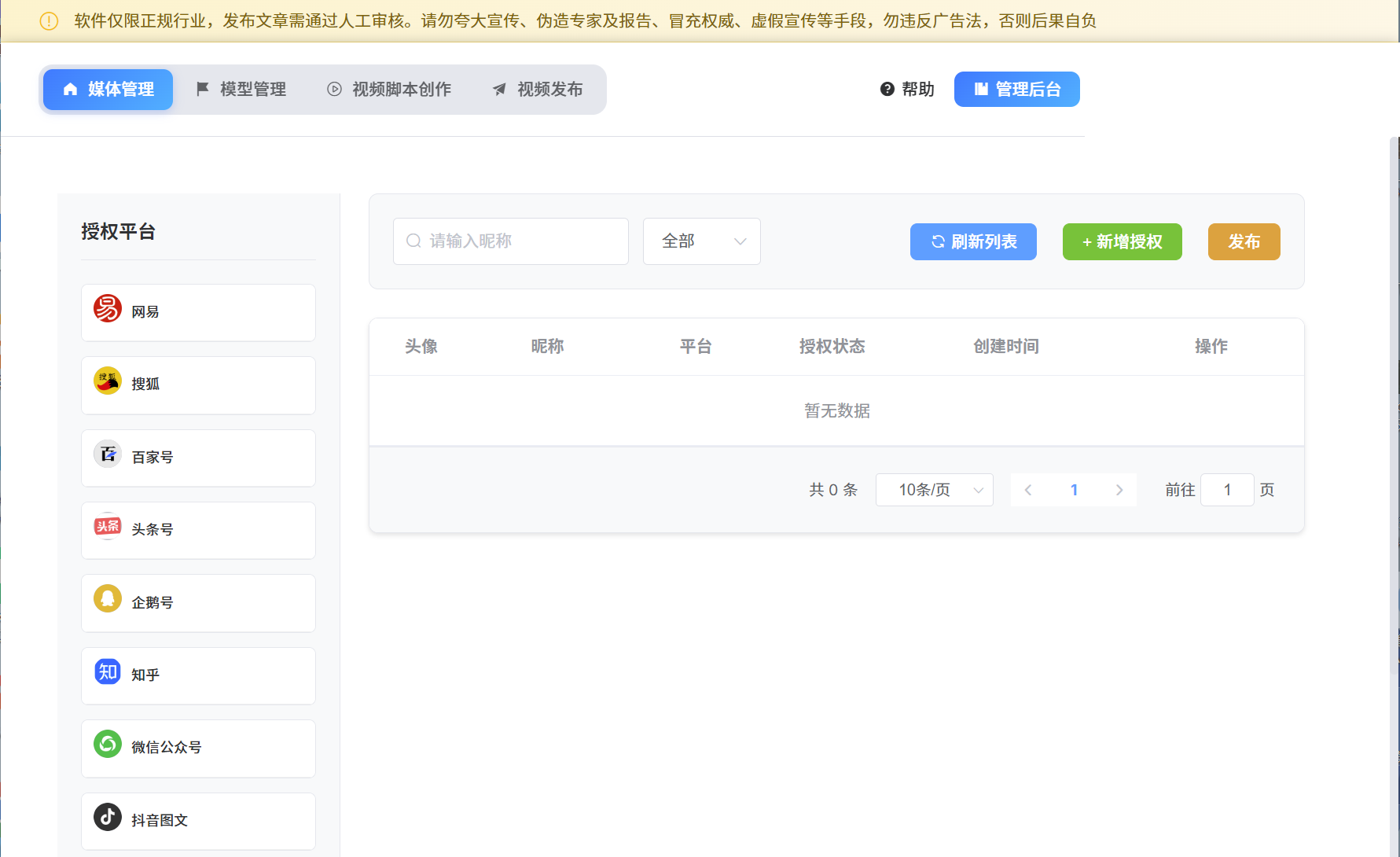
Task: Click the orange 发布 publish button
Action: (1244, 241)
